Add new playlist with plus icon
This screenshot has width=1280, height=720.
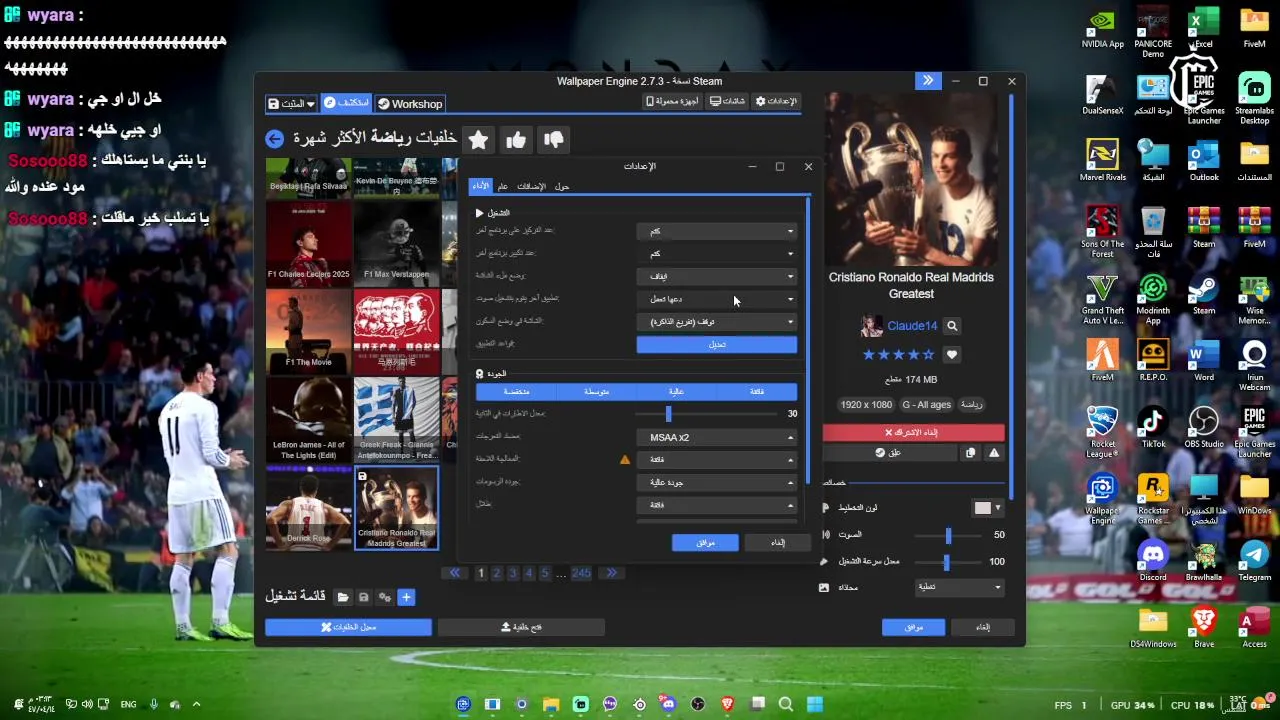[x=406, y=597]
